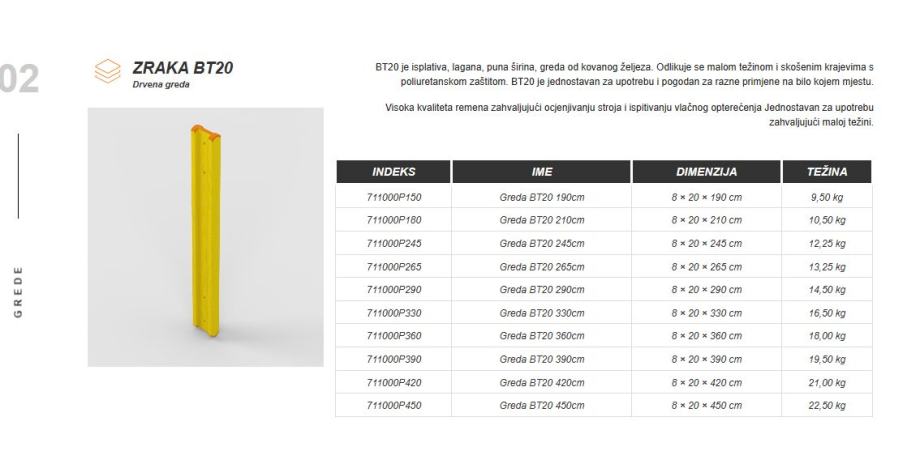Open the yellow BT20 beam product image
The image size is (920, 451).
[205, 237]
